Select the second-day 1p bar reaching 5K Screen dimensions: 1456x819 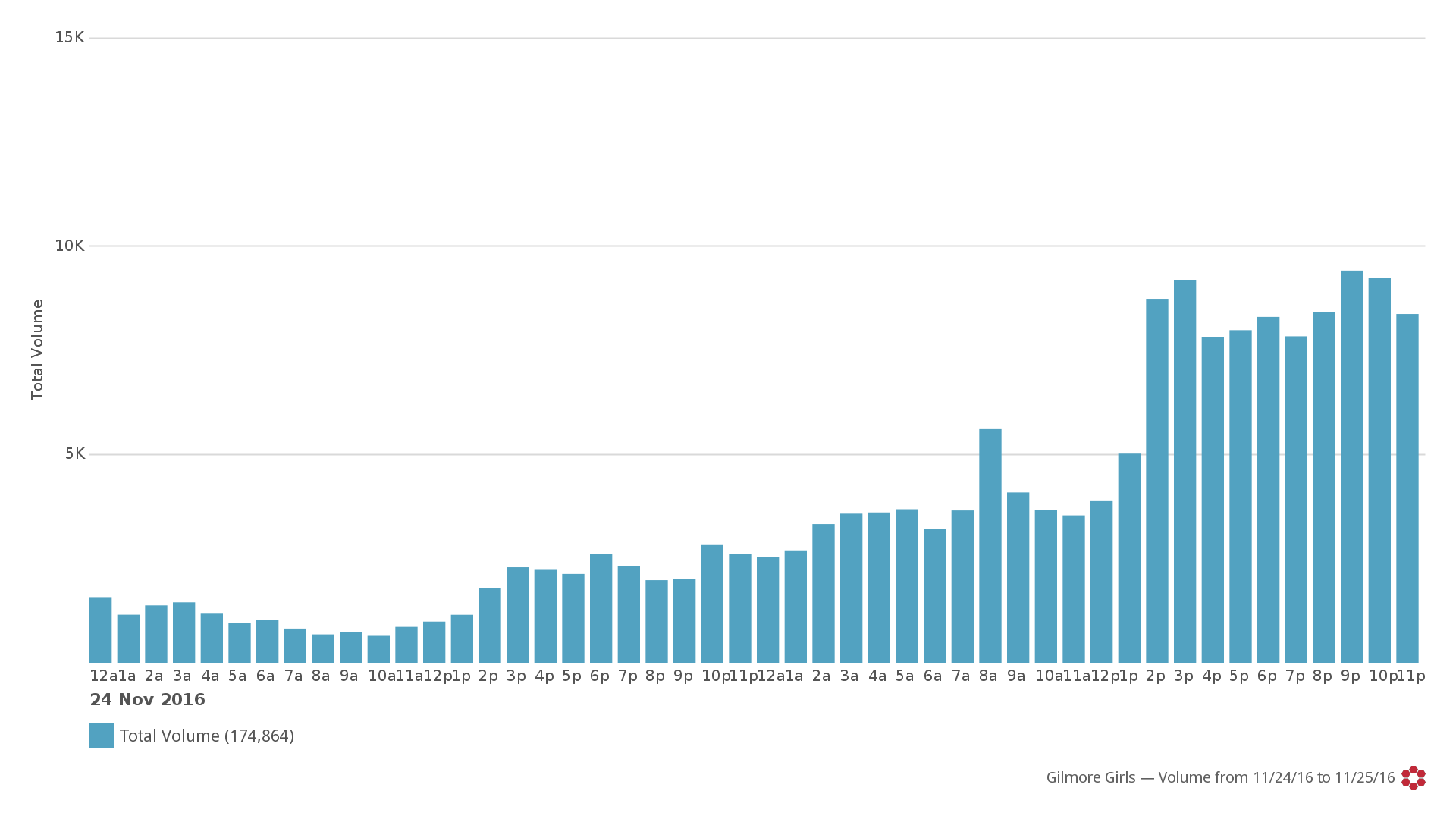(1129, 558)
